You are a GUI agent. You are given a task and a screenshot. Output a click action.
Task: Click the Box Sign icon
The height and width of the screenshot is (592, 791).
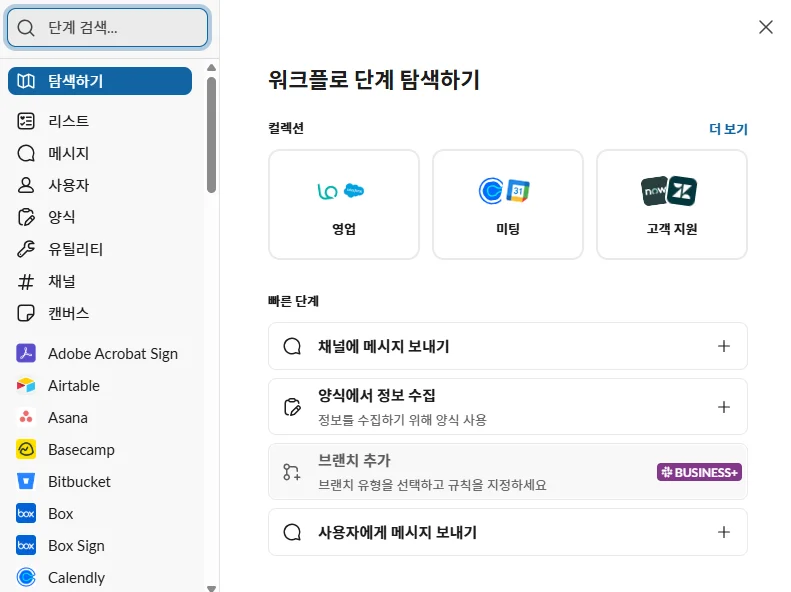(27, 545)
